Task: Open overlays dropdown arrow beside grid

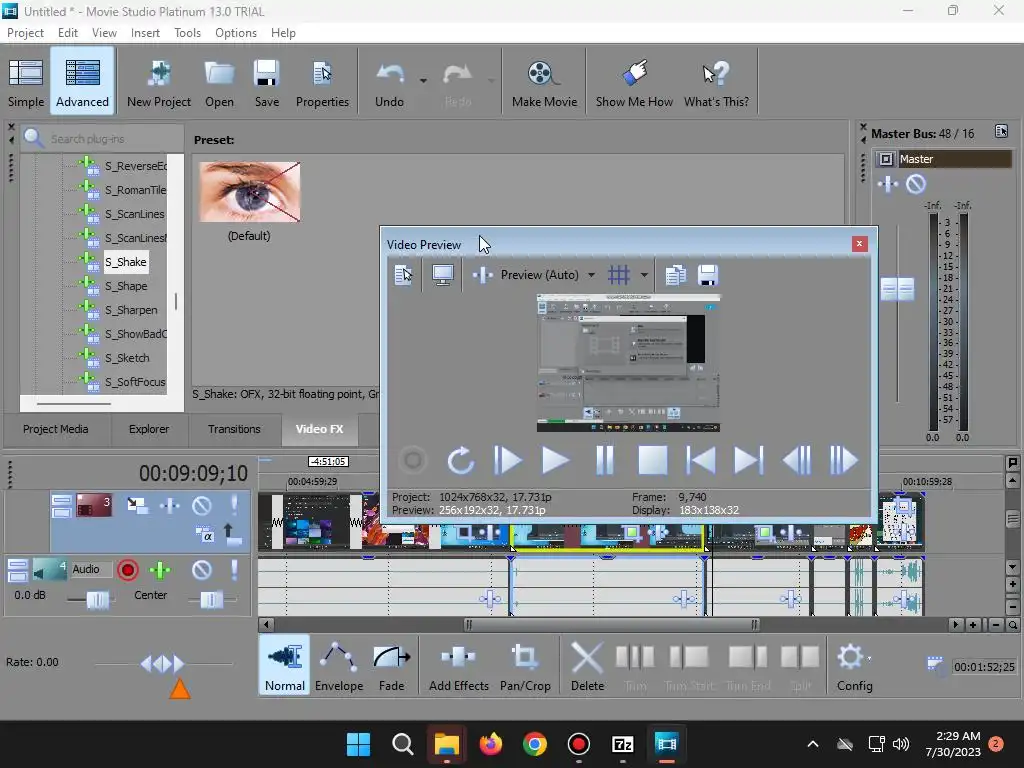Action: tap(644, 275)
